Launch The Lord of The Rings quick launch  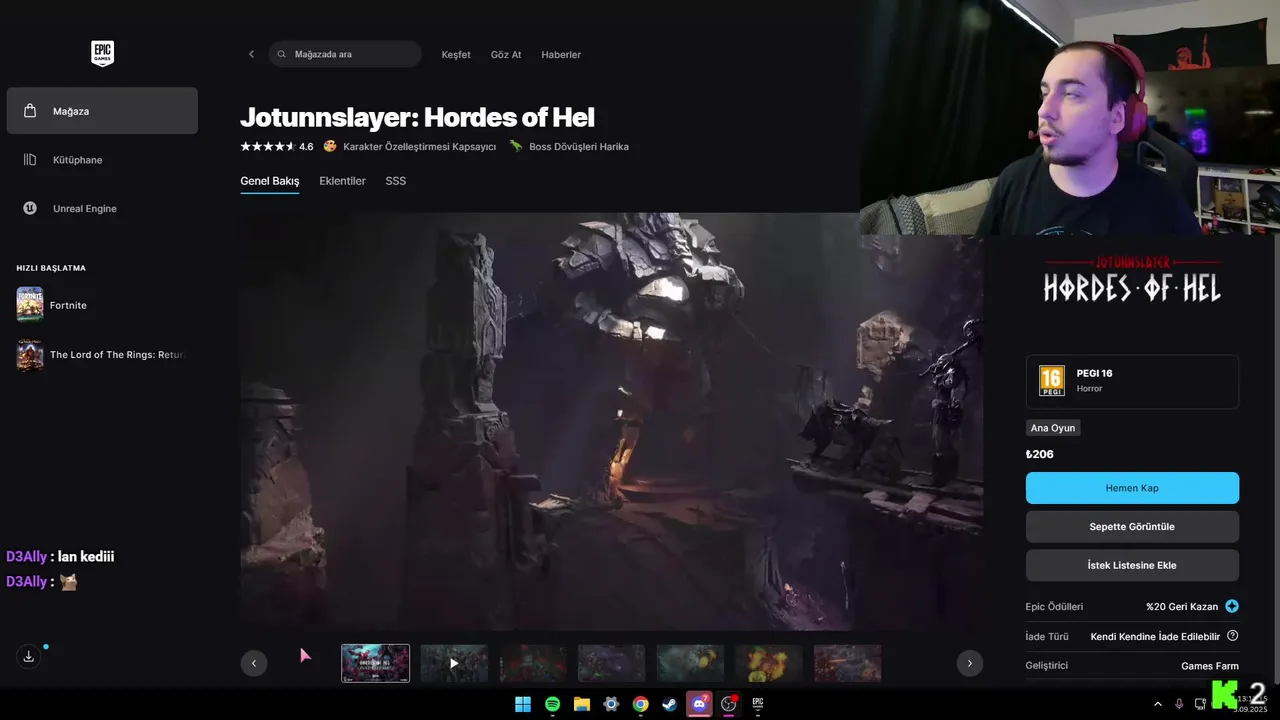click(102, 355)
